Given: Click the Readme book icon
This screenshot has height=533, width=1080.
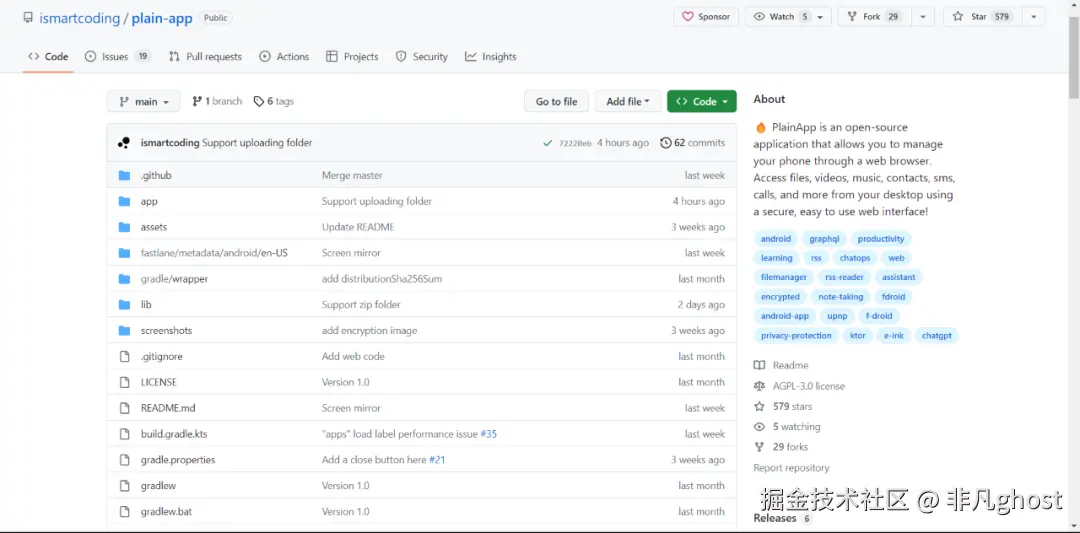Looking at the screenshot, I should 759,366.
